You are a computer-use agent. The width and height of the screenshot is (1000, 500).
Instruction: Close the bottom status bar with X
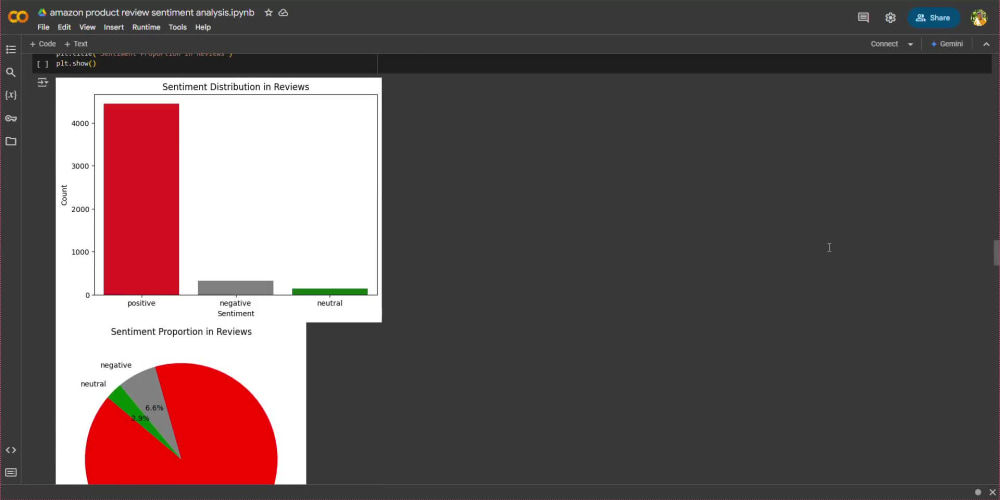pyautogui.click(x=992, y=492)
